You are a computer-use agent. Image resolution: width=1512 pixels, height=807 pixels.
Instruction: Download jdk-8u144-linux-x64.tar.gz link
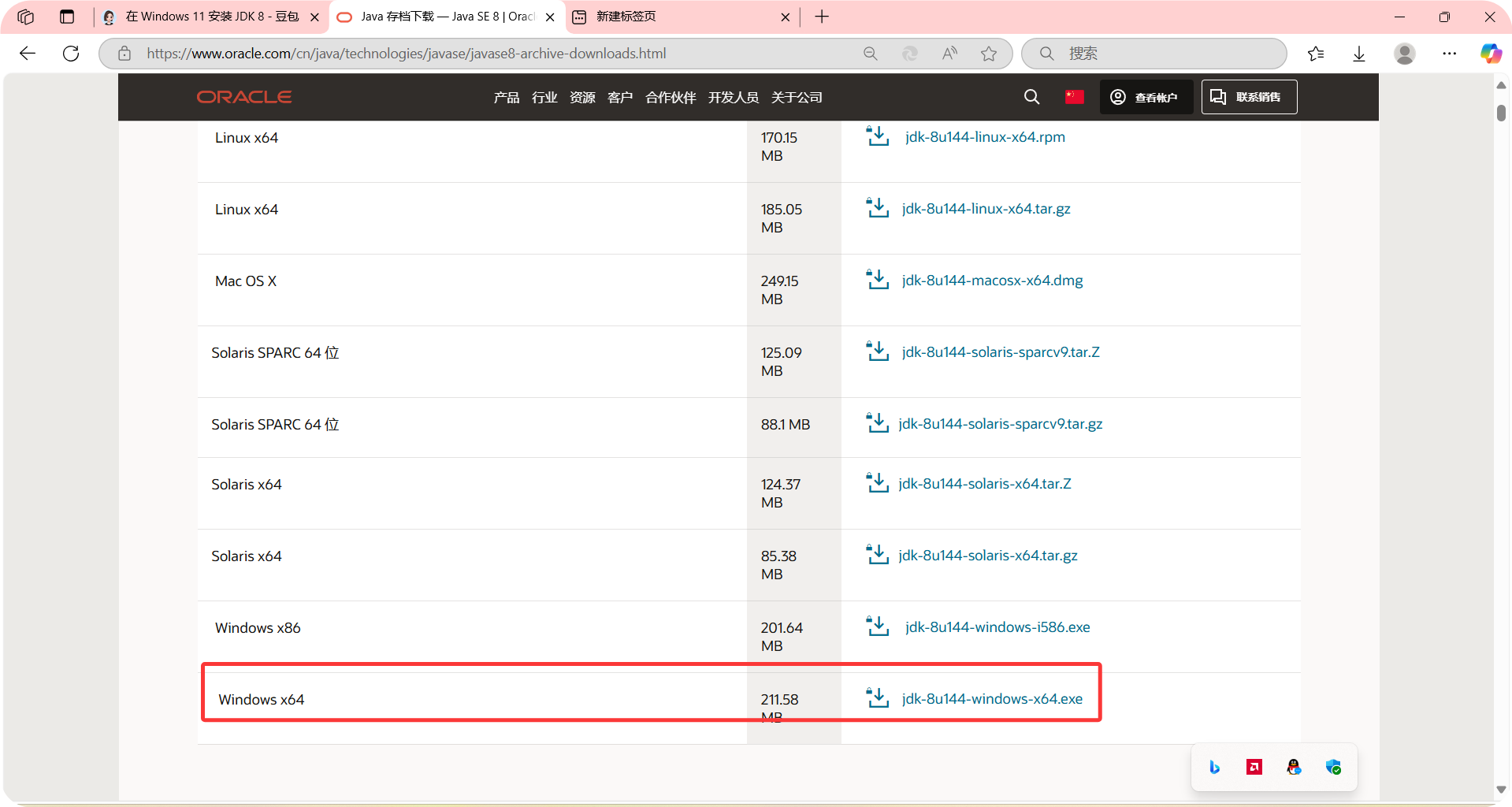[x=986, y=208]
